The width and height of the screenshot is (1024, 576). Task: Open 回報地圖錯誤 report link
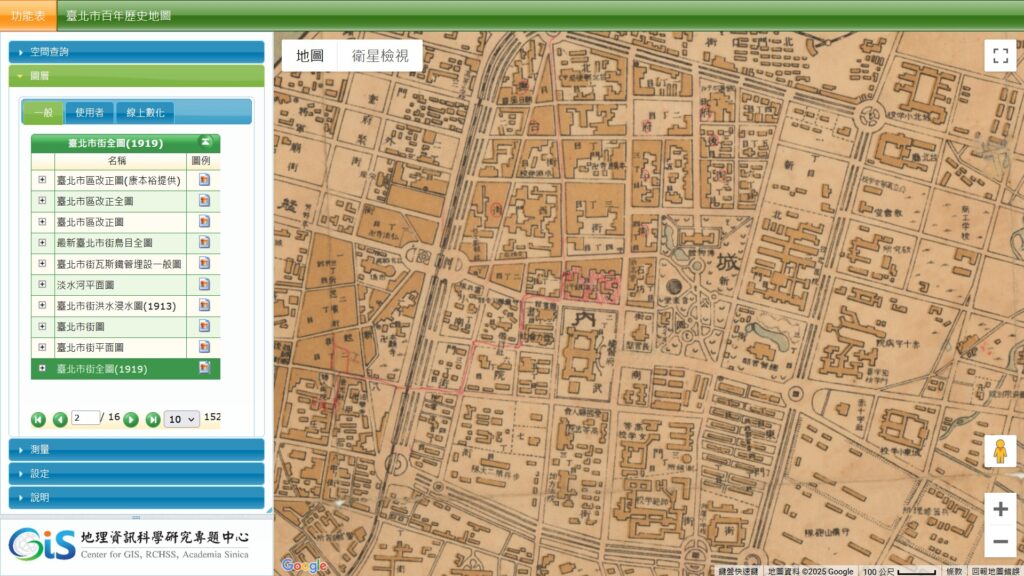(995, 571)
